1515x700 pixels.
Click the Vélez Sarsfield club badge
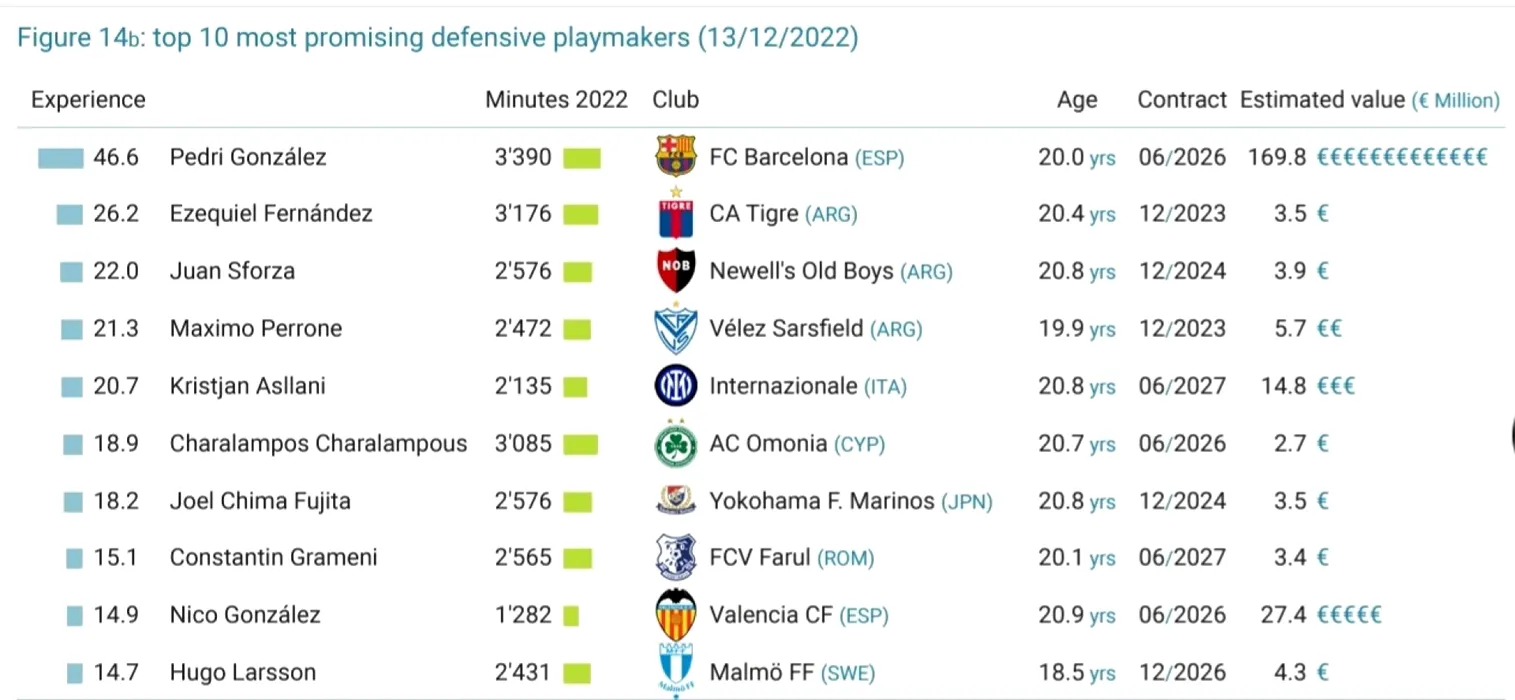(675, 329)
